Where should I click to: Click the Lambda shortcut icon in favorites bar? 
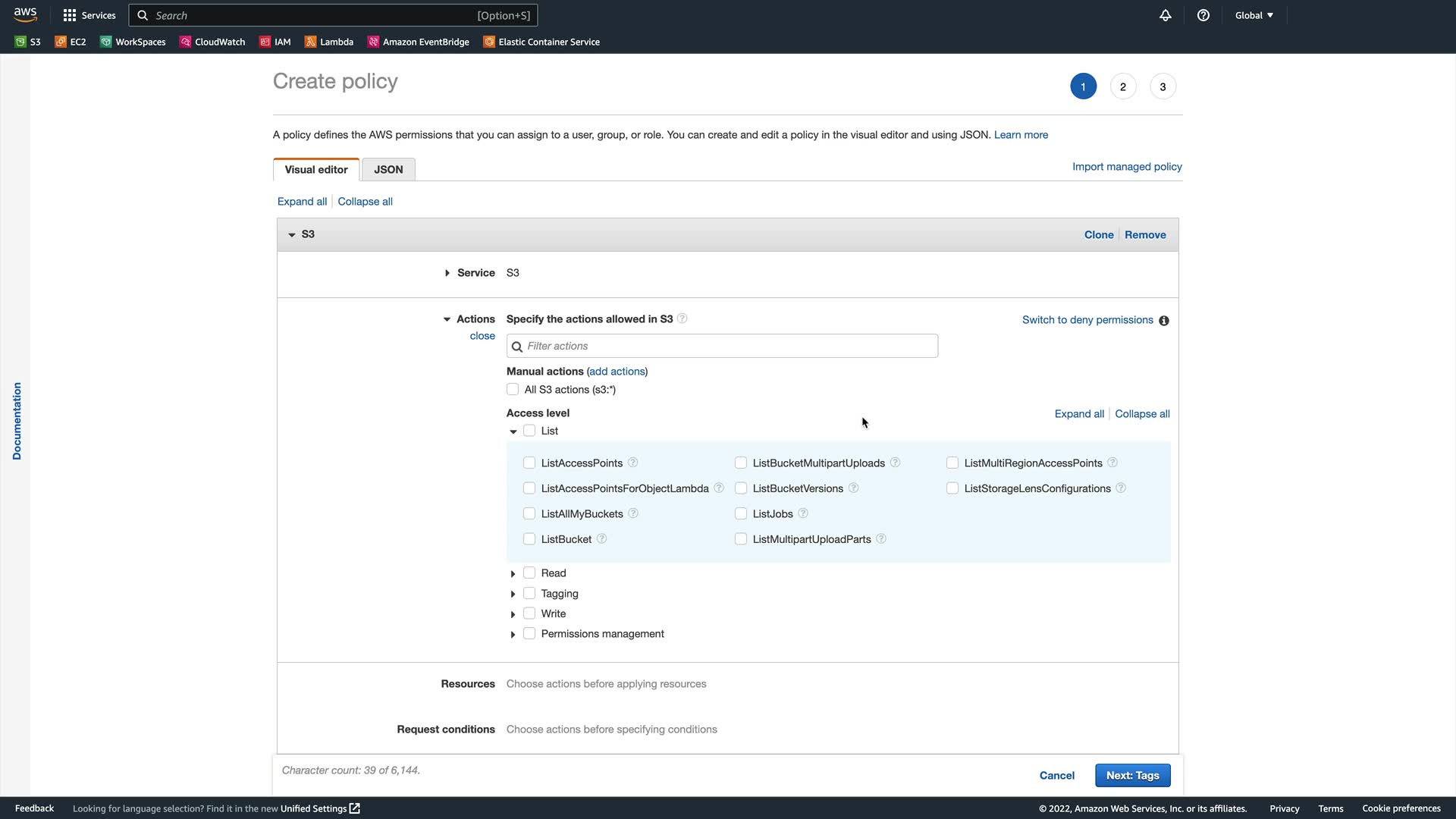click(x=310, y=42)
